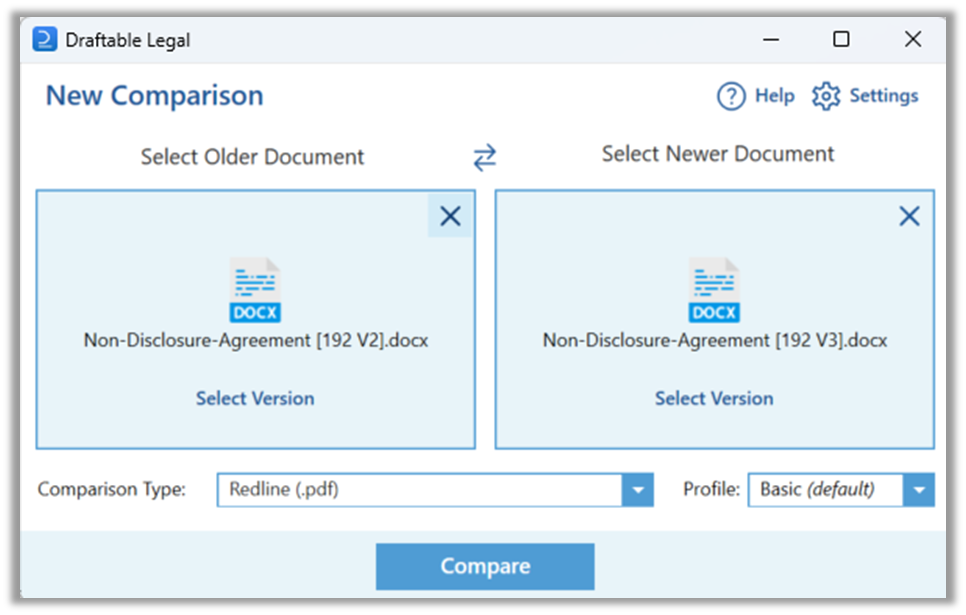Click the Select Newer Document heading
The image size is (966, 615).
pyautogui.click(x=718, y=154)
